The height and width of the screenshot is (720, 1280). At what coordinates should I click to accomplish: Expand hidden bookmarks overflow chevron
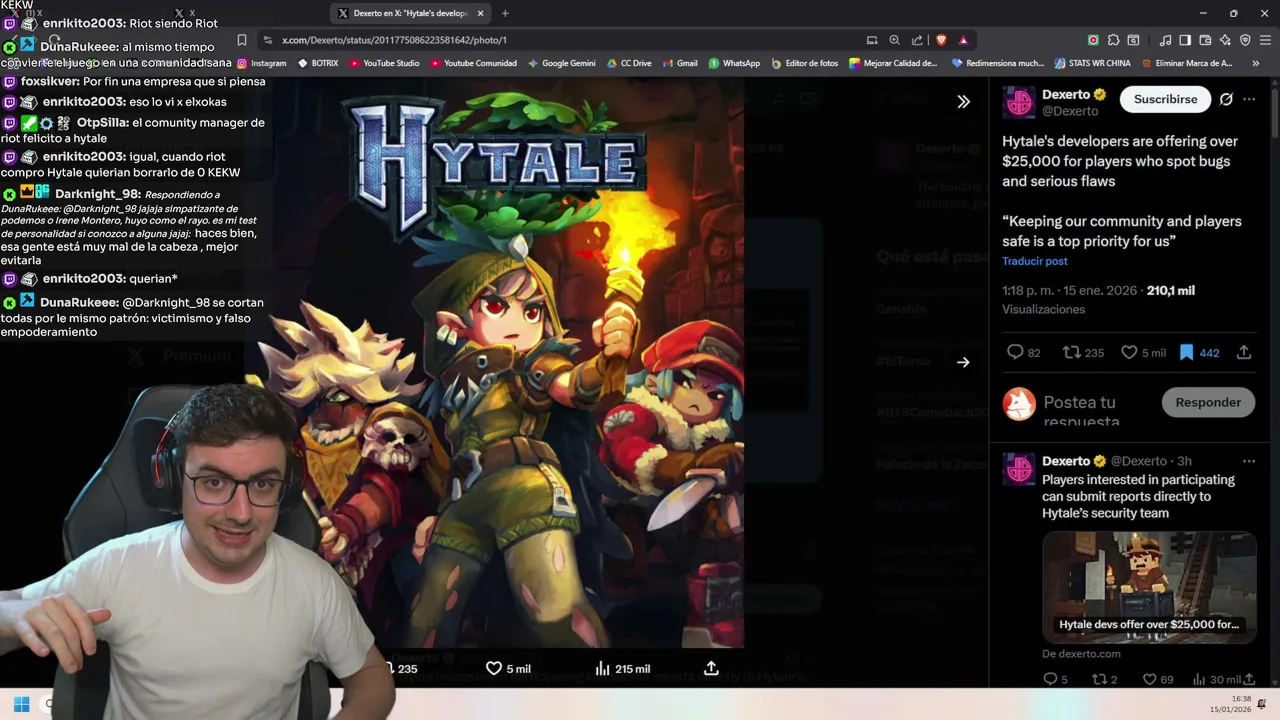1255,63
